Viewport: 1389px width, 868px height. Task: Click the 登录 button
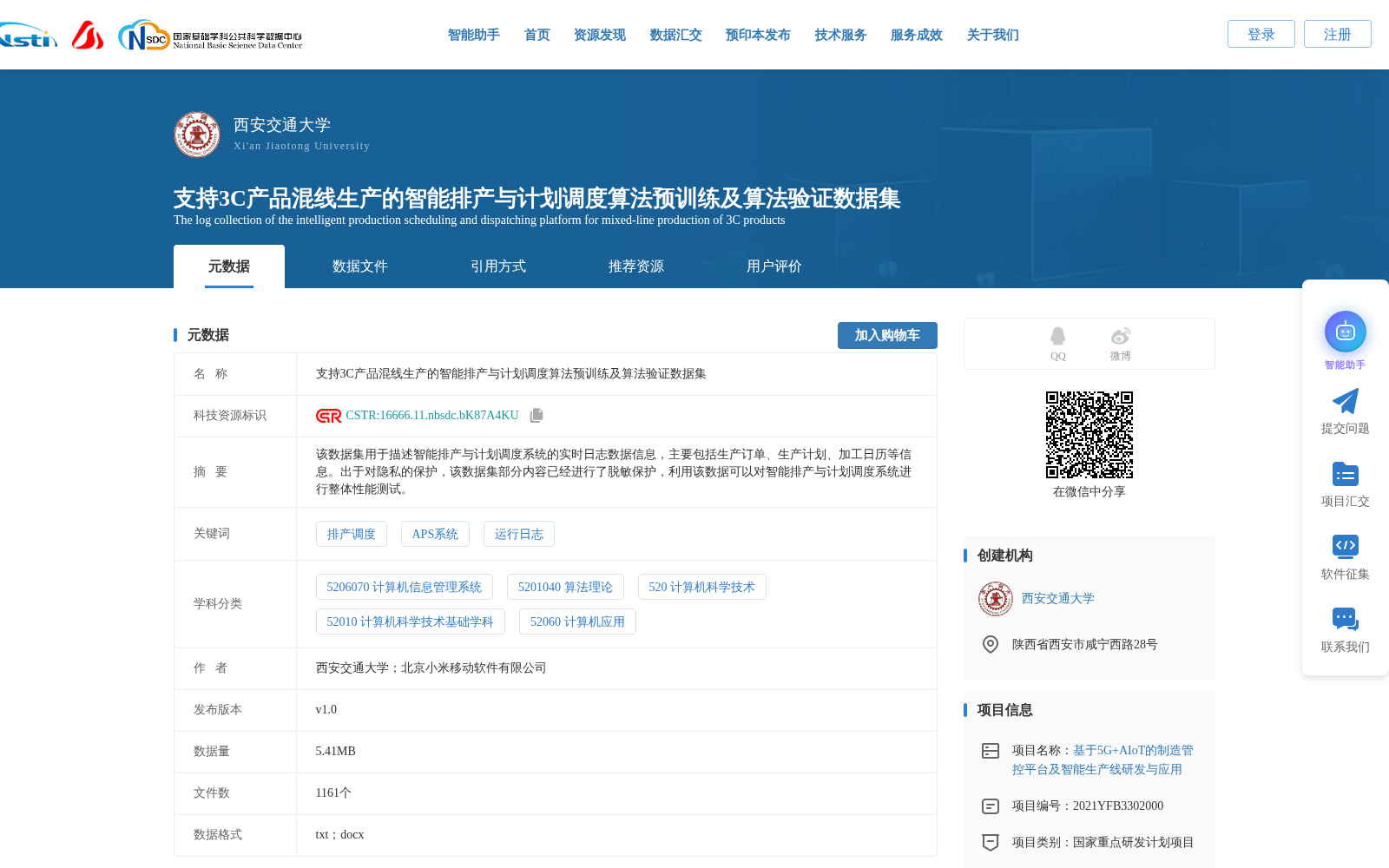click(1261, 34)
